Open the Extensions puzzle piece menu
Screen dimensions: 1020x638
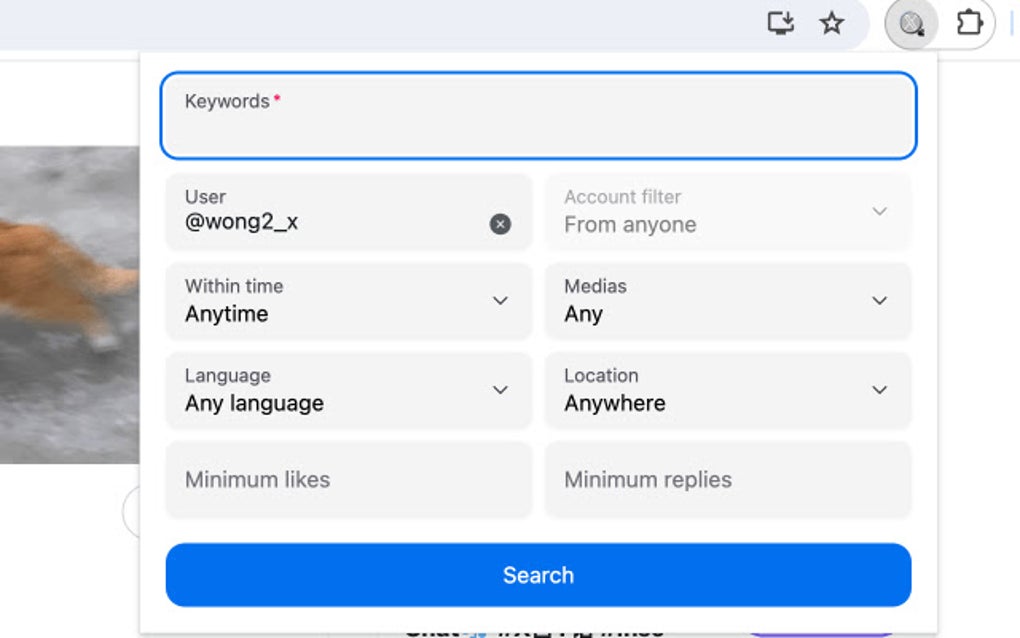969,23
